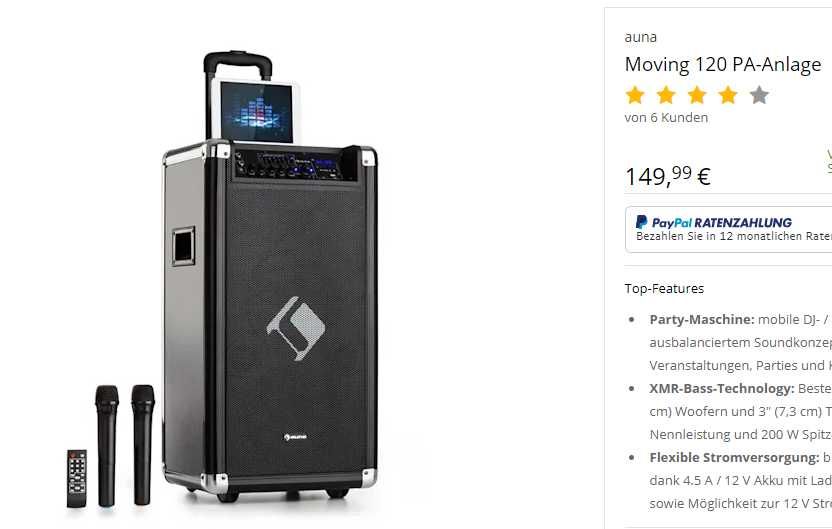Click the remote control in product image
This screenshot has height=529, width=832.
point(76,478)
